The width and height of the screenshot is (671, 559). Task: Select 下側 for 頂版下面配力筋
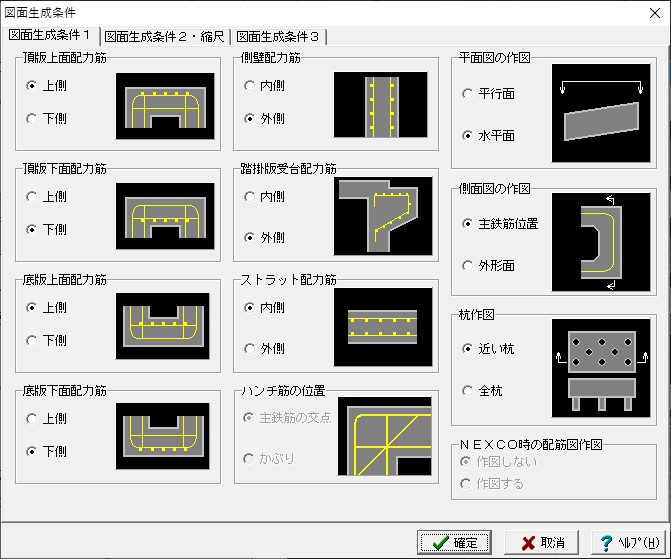[46, 230]
